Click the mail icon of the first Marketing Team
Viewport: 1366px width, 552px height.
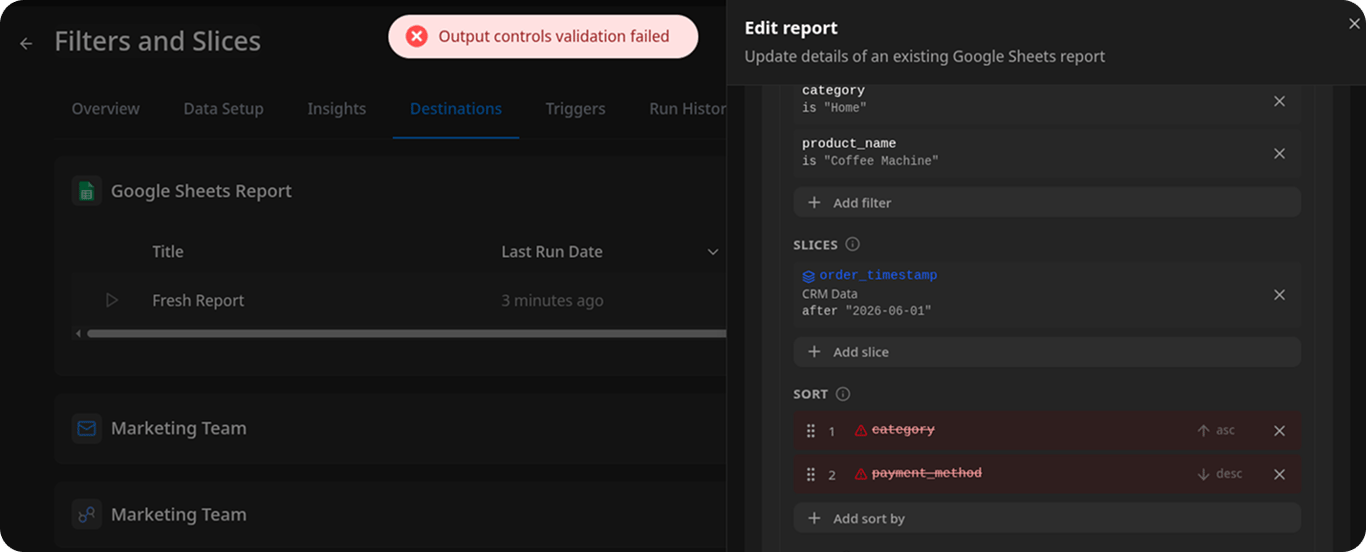(87, 428)
